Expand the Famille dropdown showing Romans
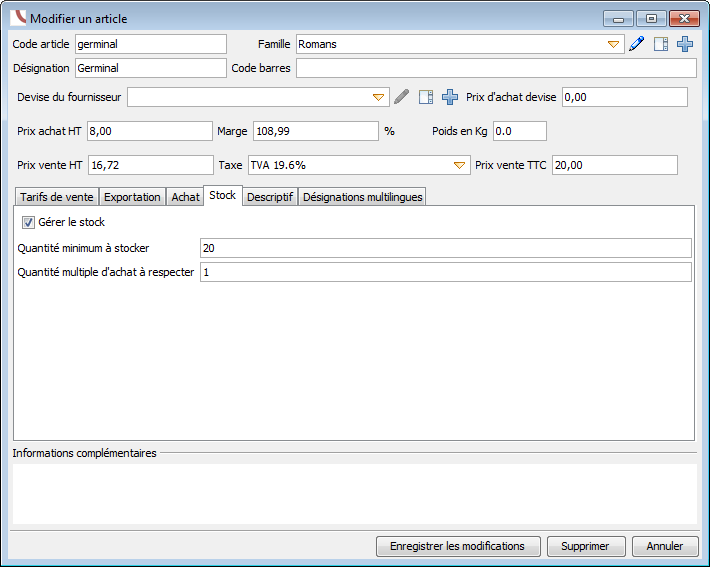The image size is (710, 567). tap(614, 44)
